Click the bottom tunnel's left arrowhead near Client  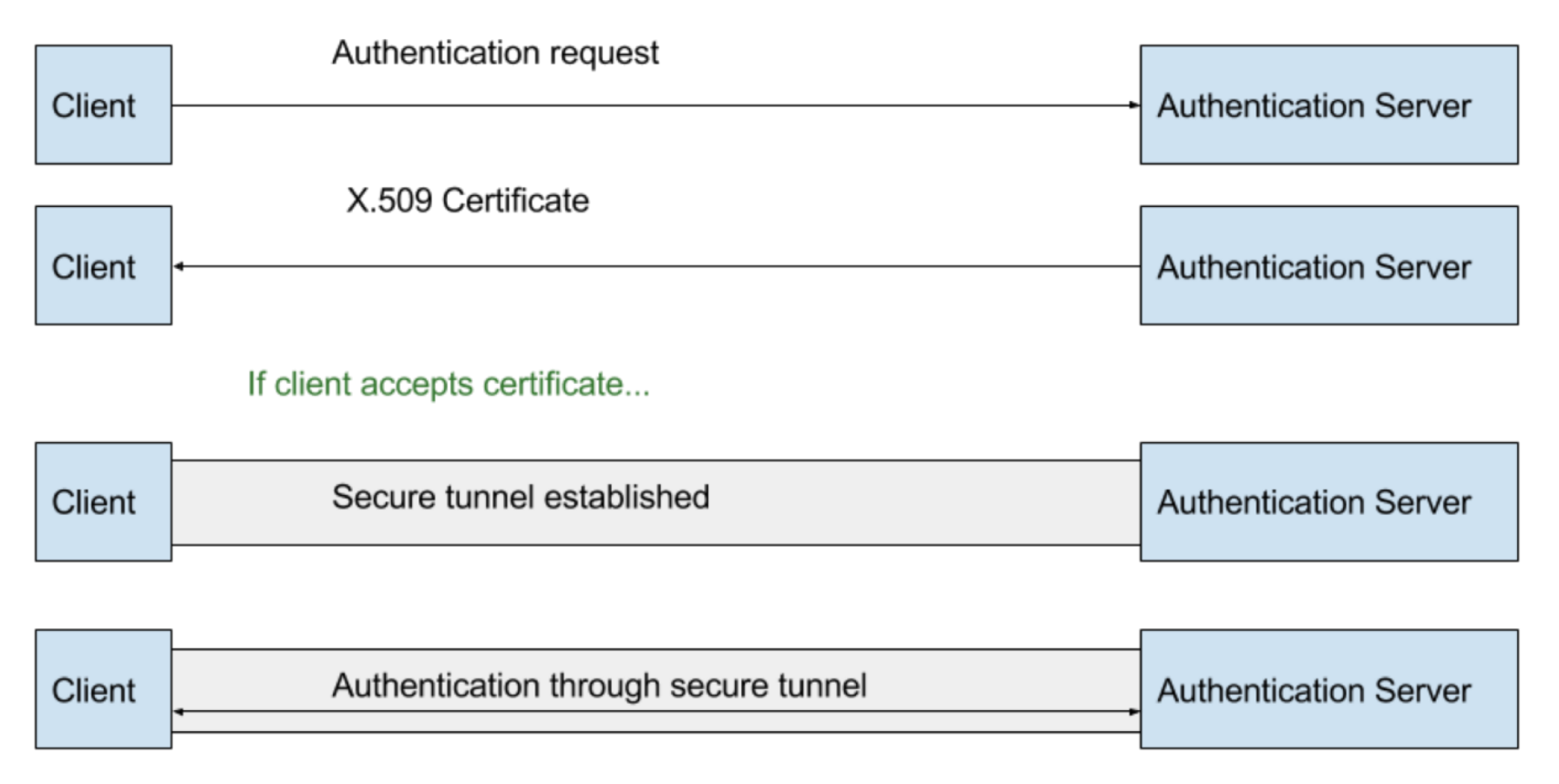[x=179, y=711]
